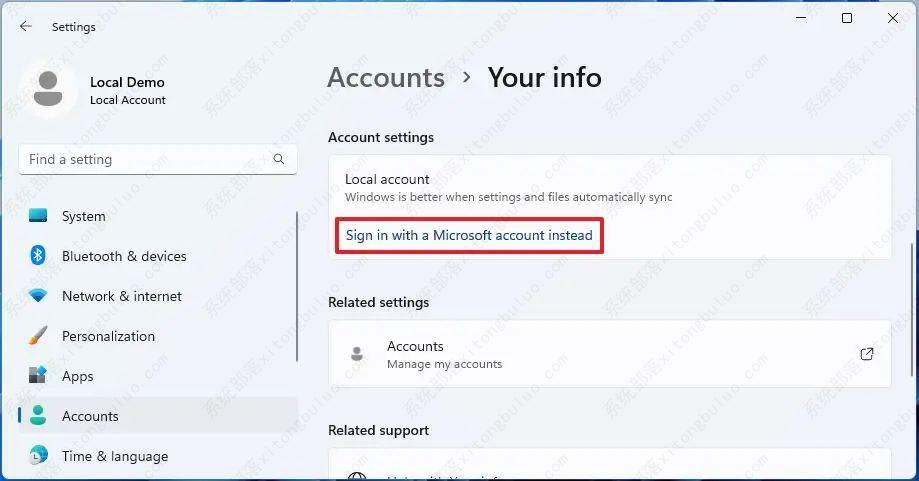Click the System monitor icon
Viewport: 919px width, 481px height.
tap(39, 216)
